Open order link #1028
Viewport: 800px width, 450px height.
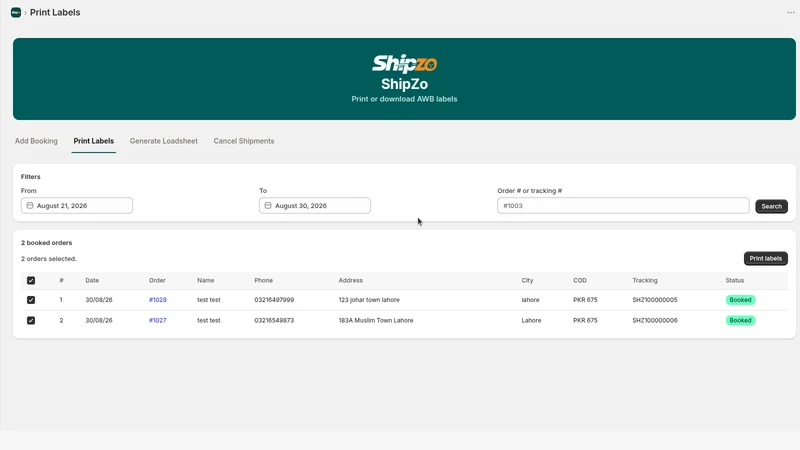[x=158, y=300]
